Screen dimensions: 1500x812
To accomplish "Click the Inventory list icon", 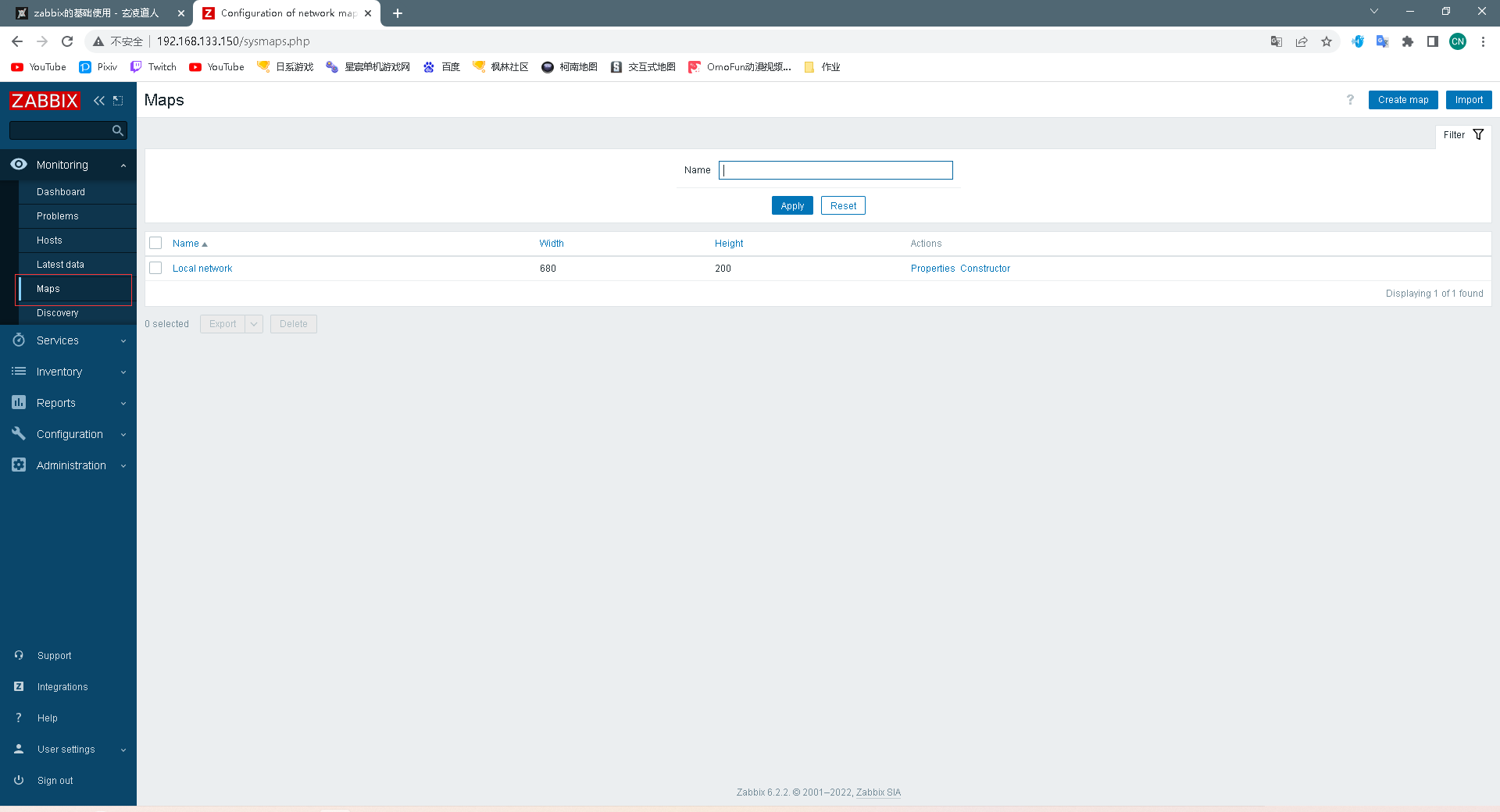I will 19,372.
